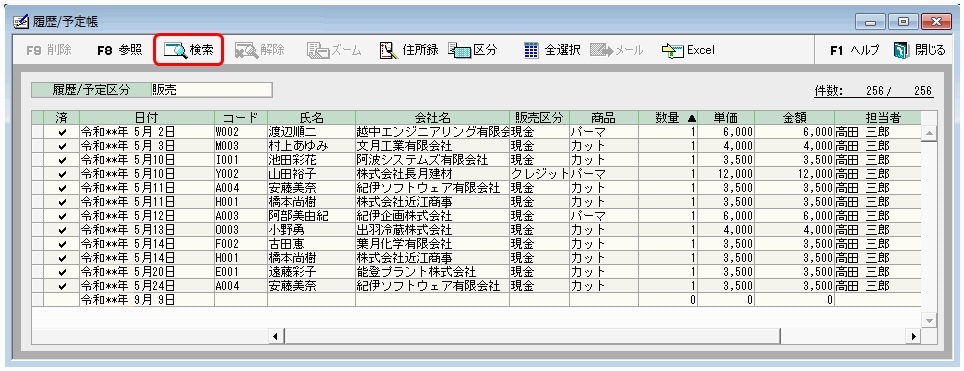This screenshot has height=371, width=964.
Task: Click the 会社名 column header
Action: point(432,118)
